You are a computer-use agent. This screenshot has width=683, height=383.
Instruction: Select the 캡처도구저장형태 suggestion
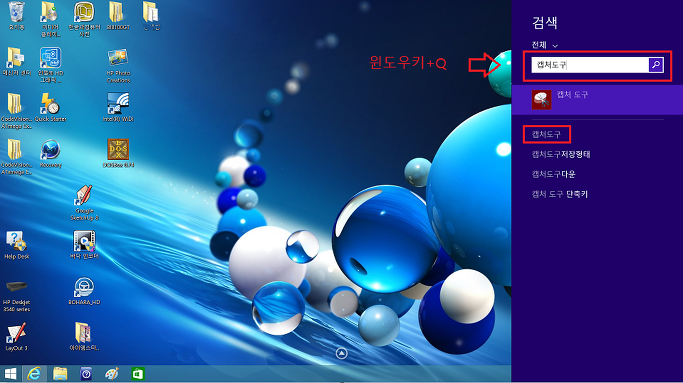(561, 154)
